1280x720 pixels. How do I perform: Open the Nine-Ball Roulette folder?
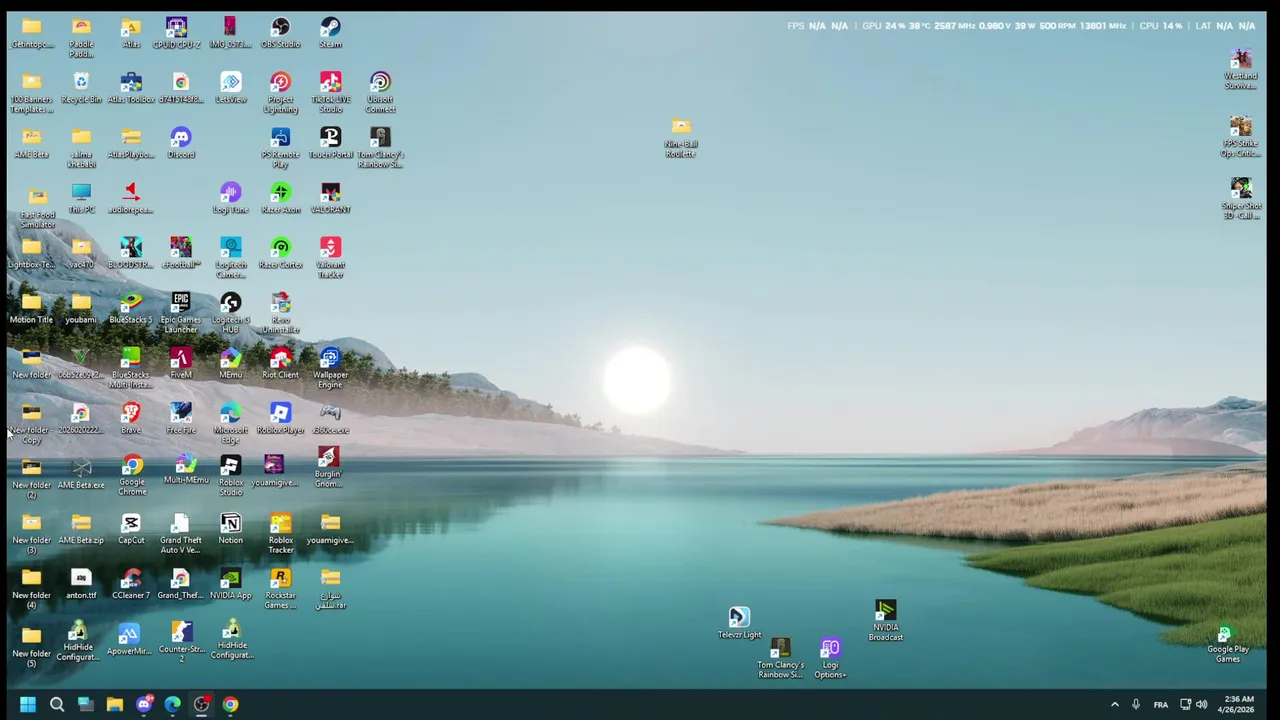click(681, 137)
